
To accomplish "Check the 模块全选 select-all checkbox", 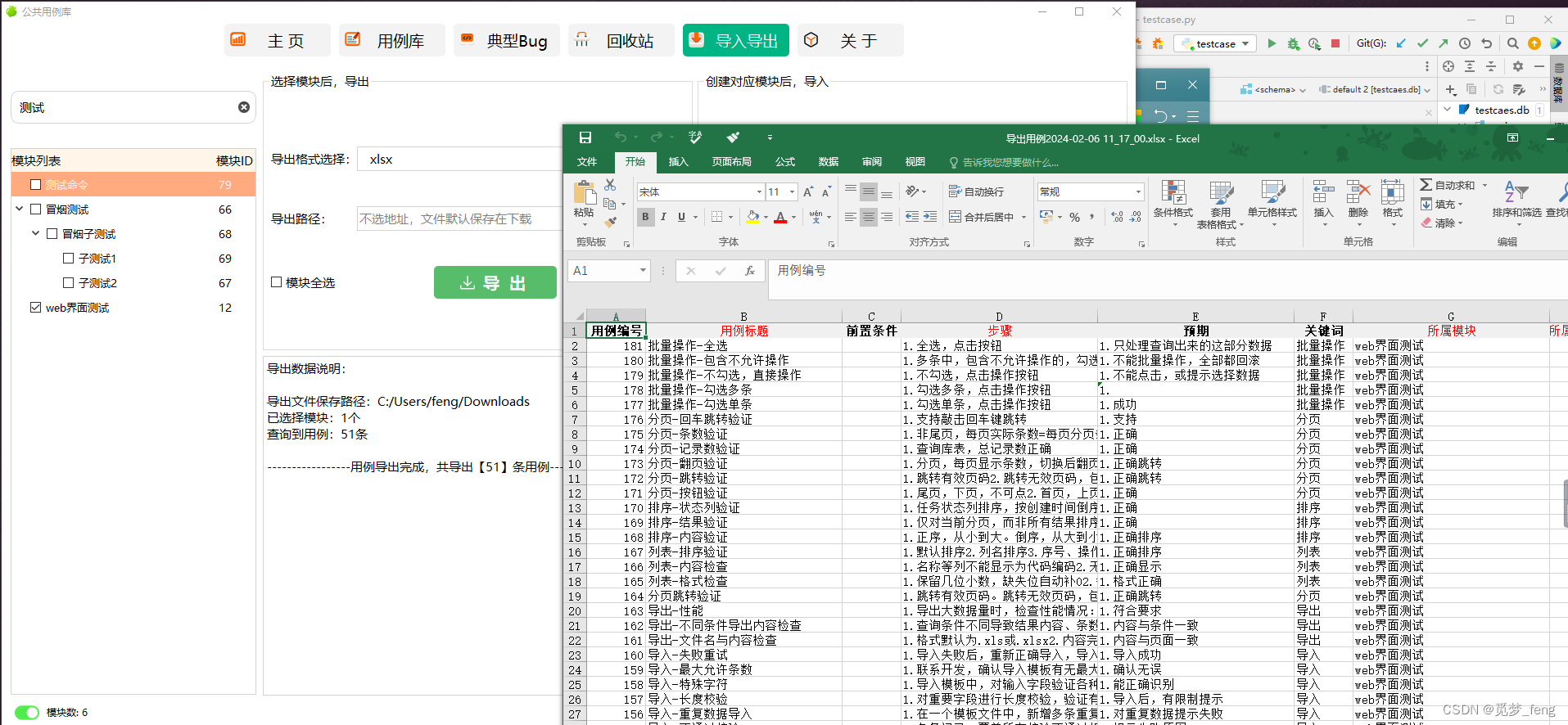I will click(276, 282).
